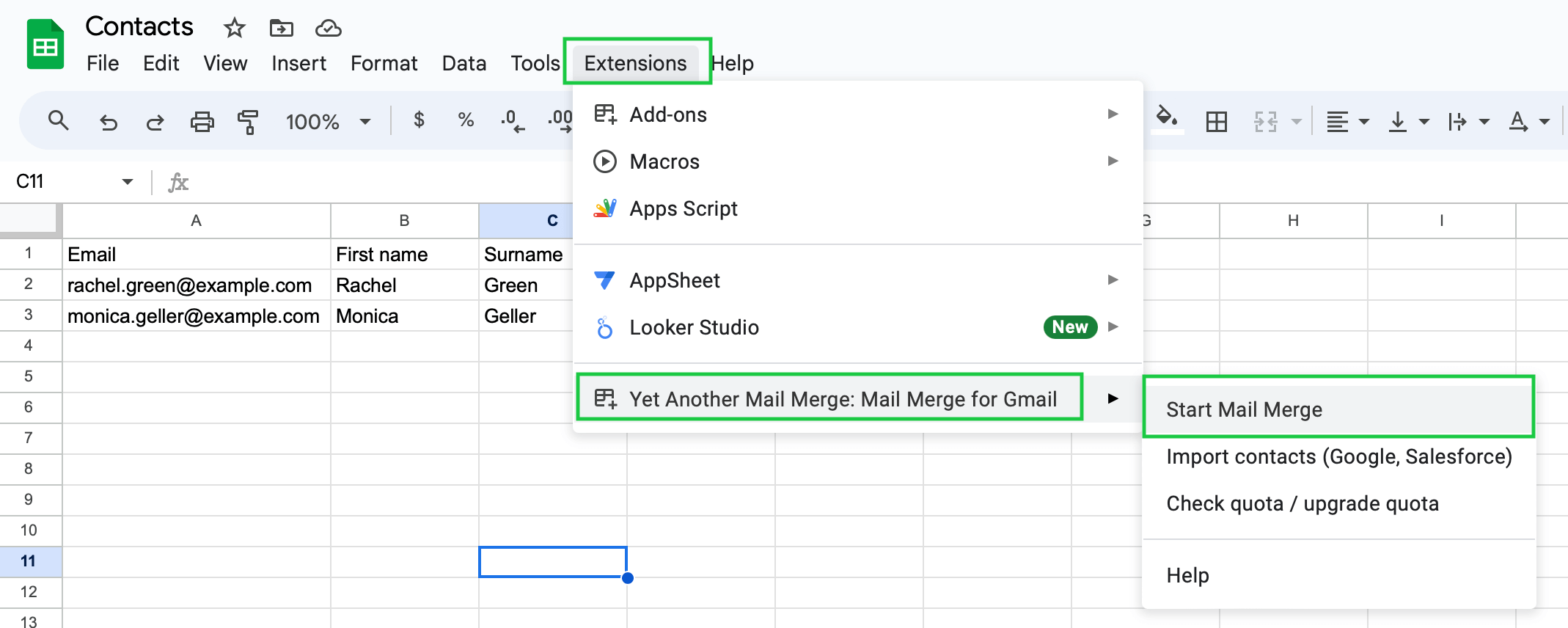Image resolution: width=1568 pixels, height=628 pixels.
Task: Click the Monica cell
Action: [x=404, y=315]
